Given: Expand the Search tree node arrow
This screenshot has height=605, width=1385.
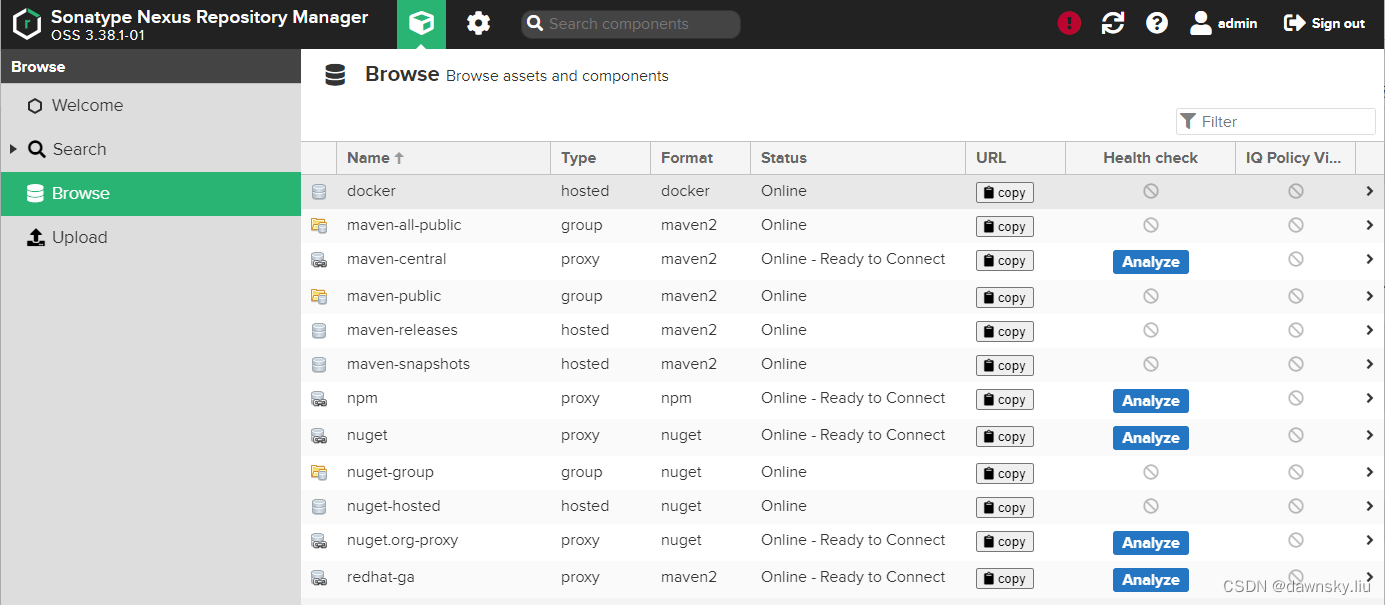Looking at the screenshot, I should tap(13, 149).
